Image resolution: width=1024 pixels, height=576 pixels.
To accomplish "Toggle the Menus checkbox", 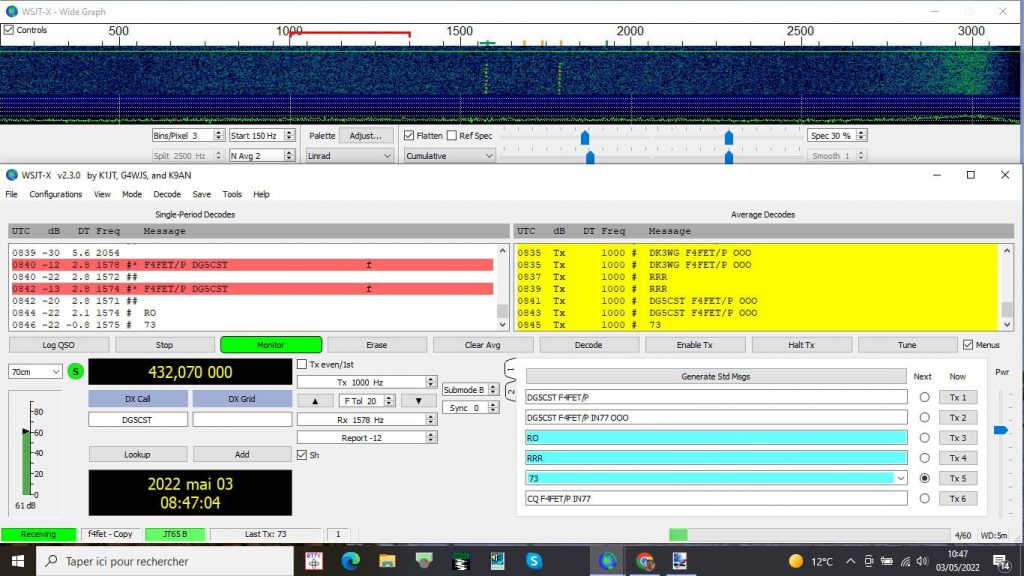I will 968,345.
